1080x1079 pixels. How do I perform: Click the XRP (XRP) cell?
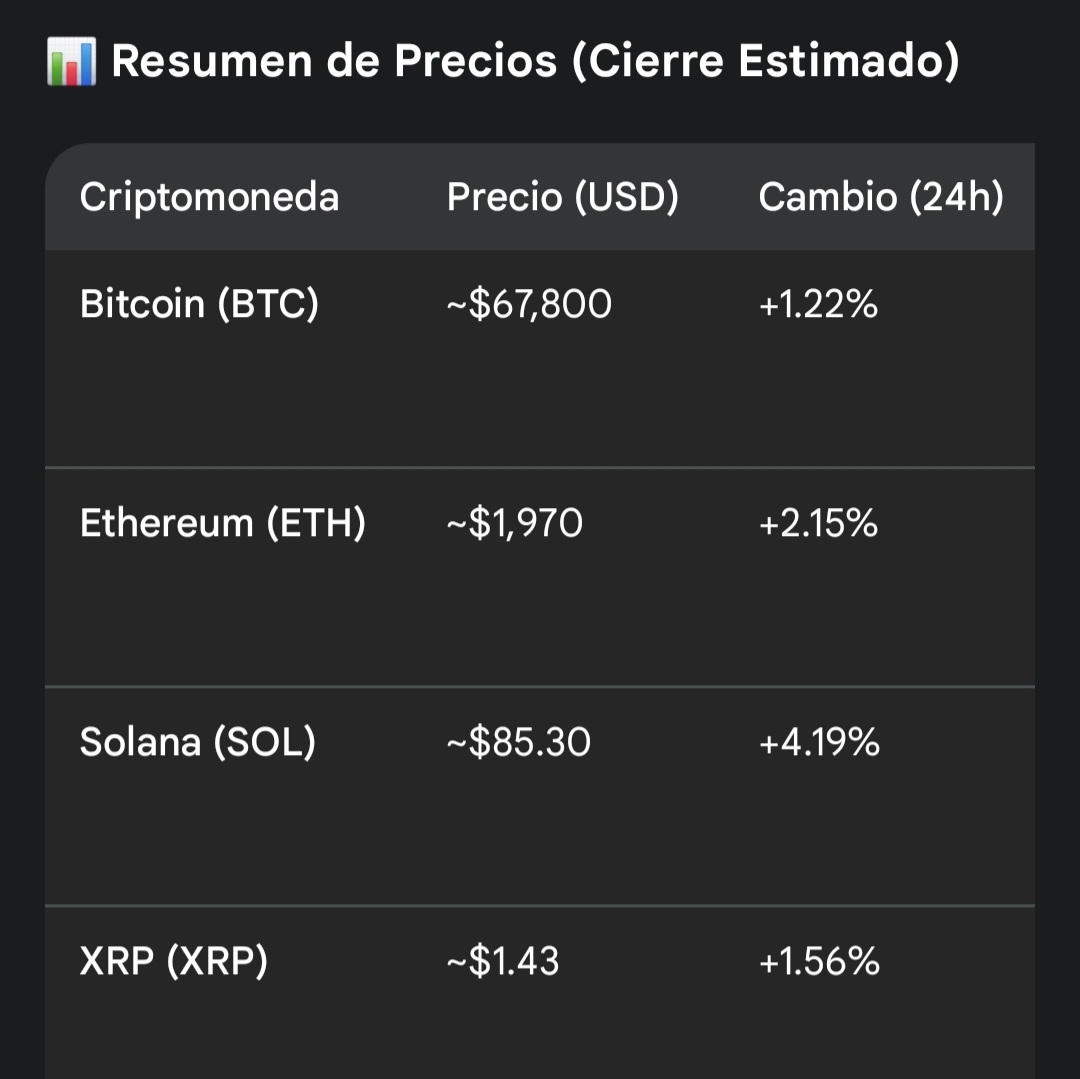coord(173,961)
